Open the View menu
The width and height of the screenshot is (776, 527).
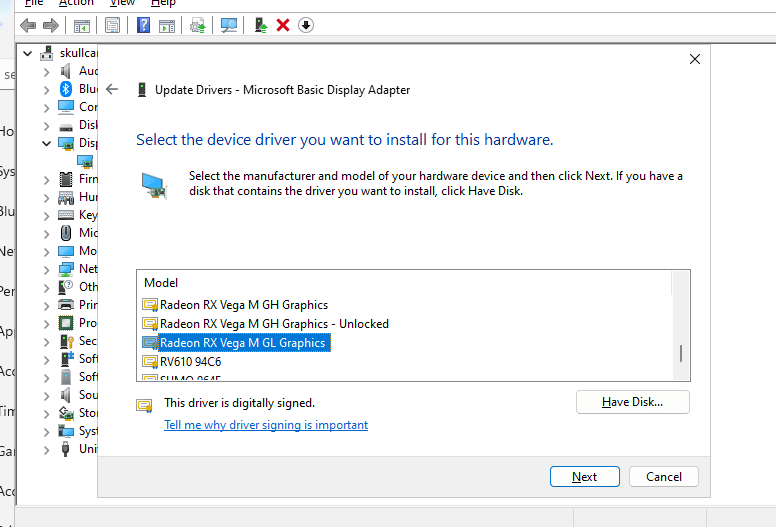[x=122, y=3]
